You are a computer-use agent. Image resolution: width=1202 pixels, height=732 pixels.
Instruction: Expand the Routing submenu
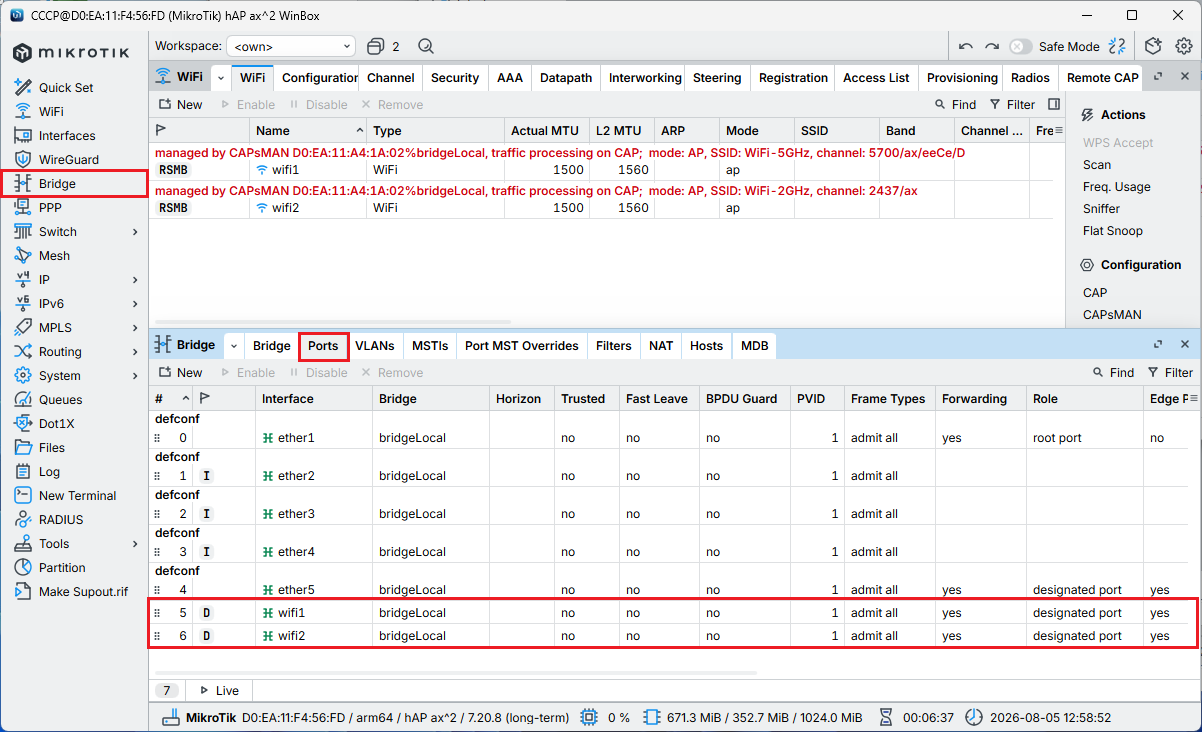click(135, 352)
